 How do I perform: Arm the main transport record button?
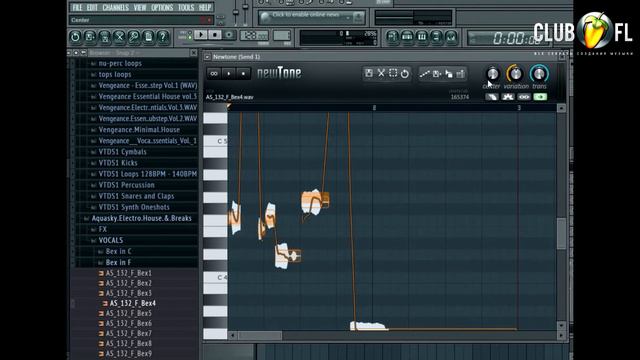coord(229,35)
